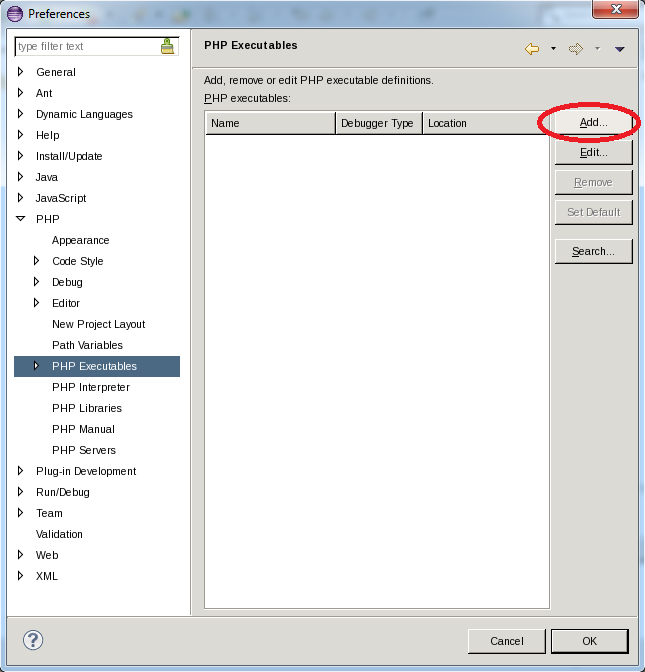The image size is (645, 672).
Task: Expand the Dynamic Languages node
Action: (x=20, y=114)
